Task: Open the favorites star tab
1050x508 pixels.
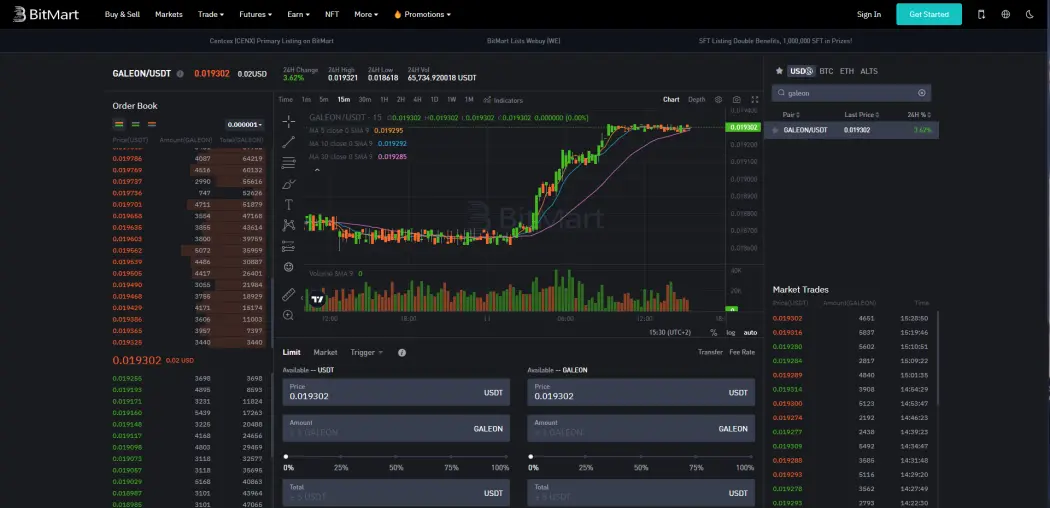Action: [x=779, y=70]
